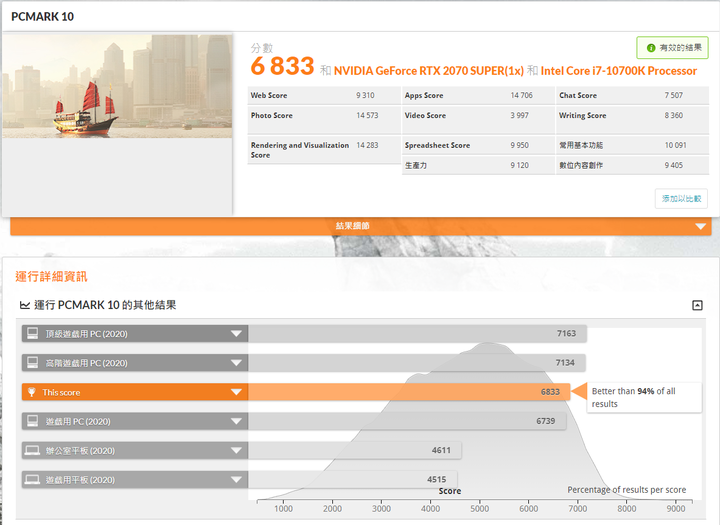Click the 添加以比較 button
This screenshot has height=525, width=720.
click(x=681, y=199)
